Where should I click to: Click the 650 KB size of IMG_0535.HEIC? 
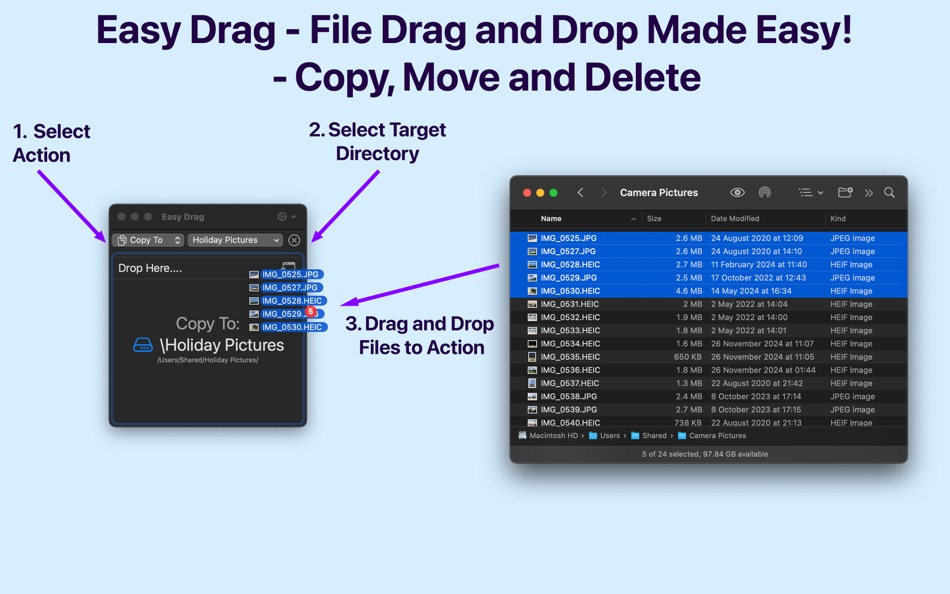[x=688, y=357]
